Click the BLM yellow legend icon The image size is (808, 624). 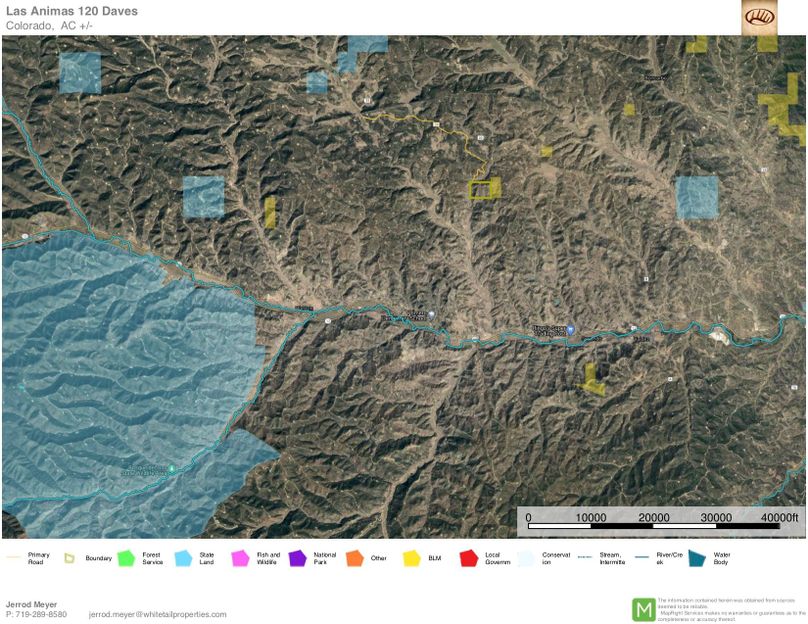point(412,558)
